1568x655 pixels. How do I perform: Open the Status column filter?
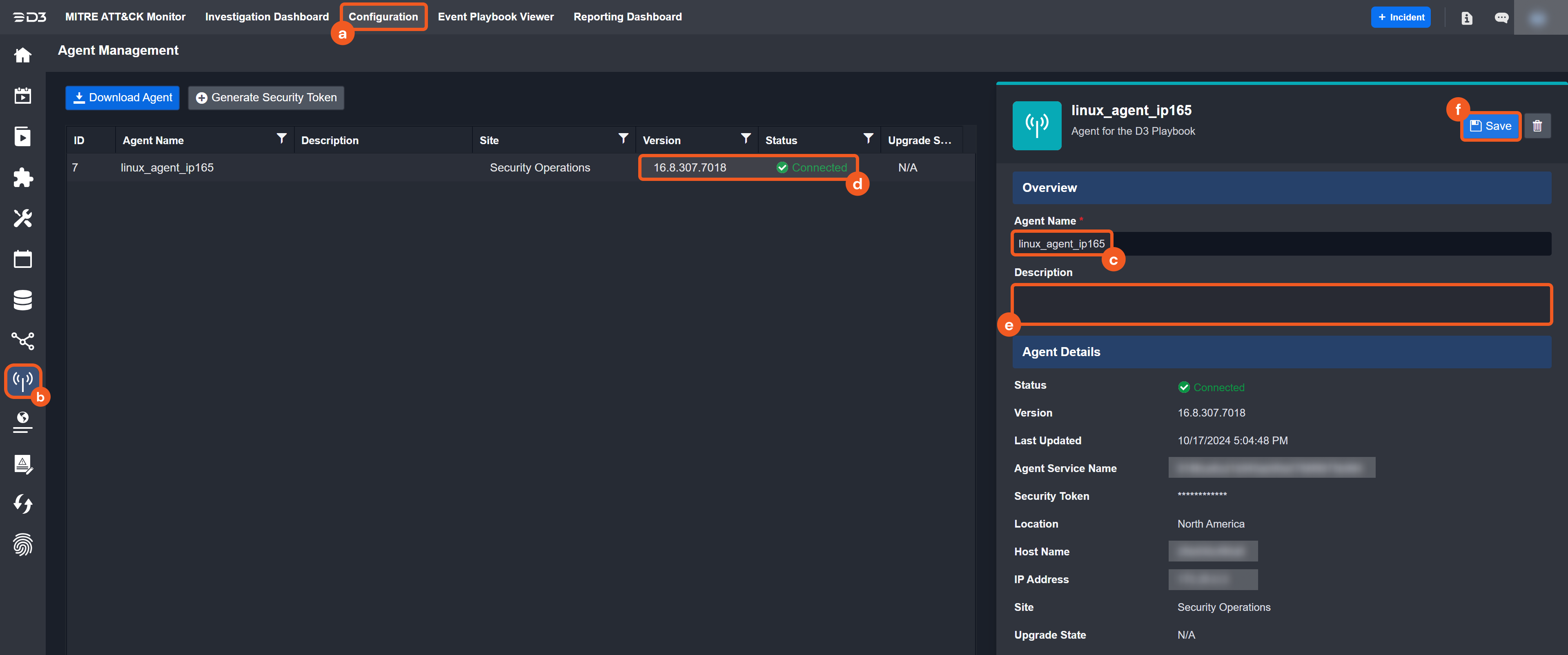(x=868, y=139)
